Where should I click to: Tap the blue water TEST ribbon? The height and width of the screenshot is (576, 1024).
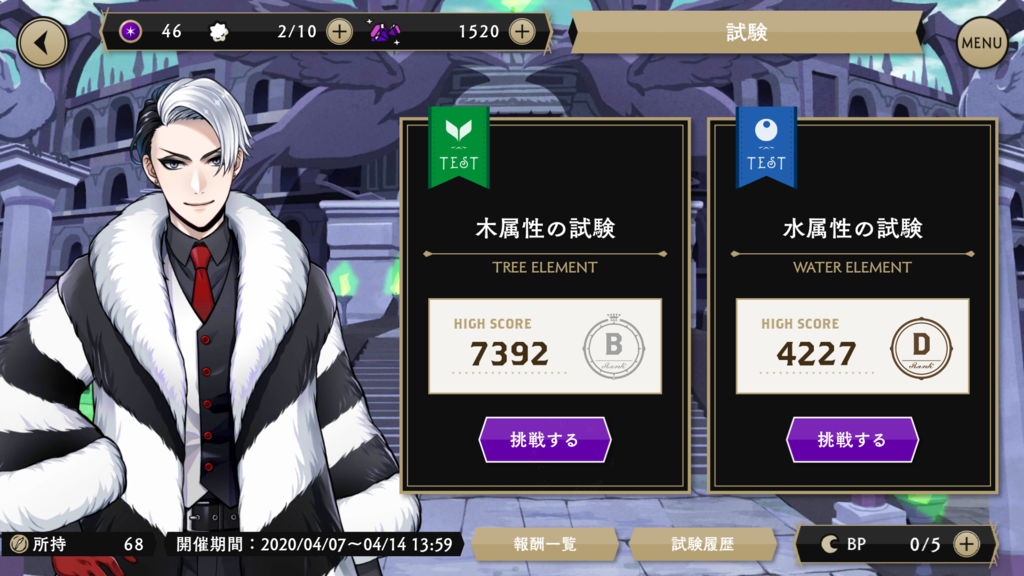pos(766,147)
